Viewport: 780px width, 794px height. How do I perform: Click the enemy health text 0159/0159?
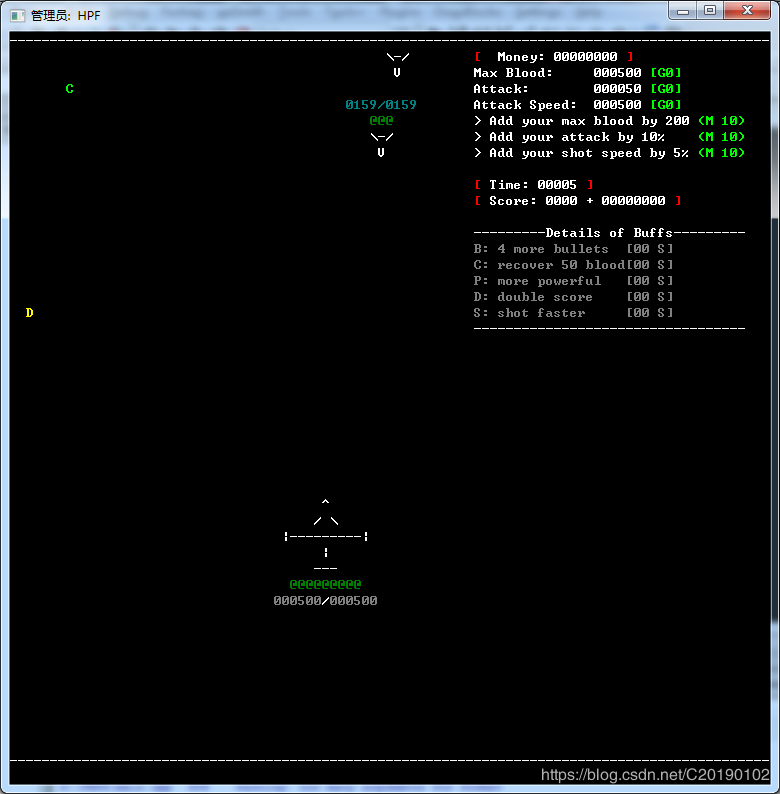pyautogui.click(x=381, y=105)
